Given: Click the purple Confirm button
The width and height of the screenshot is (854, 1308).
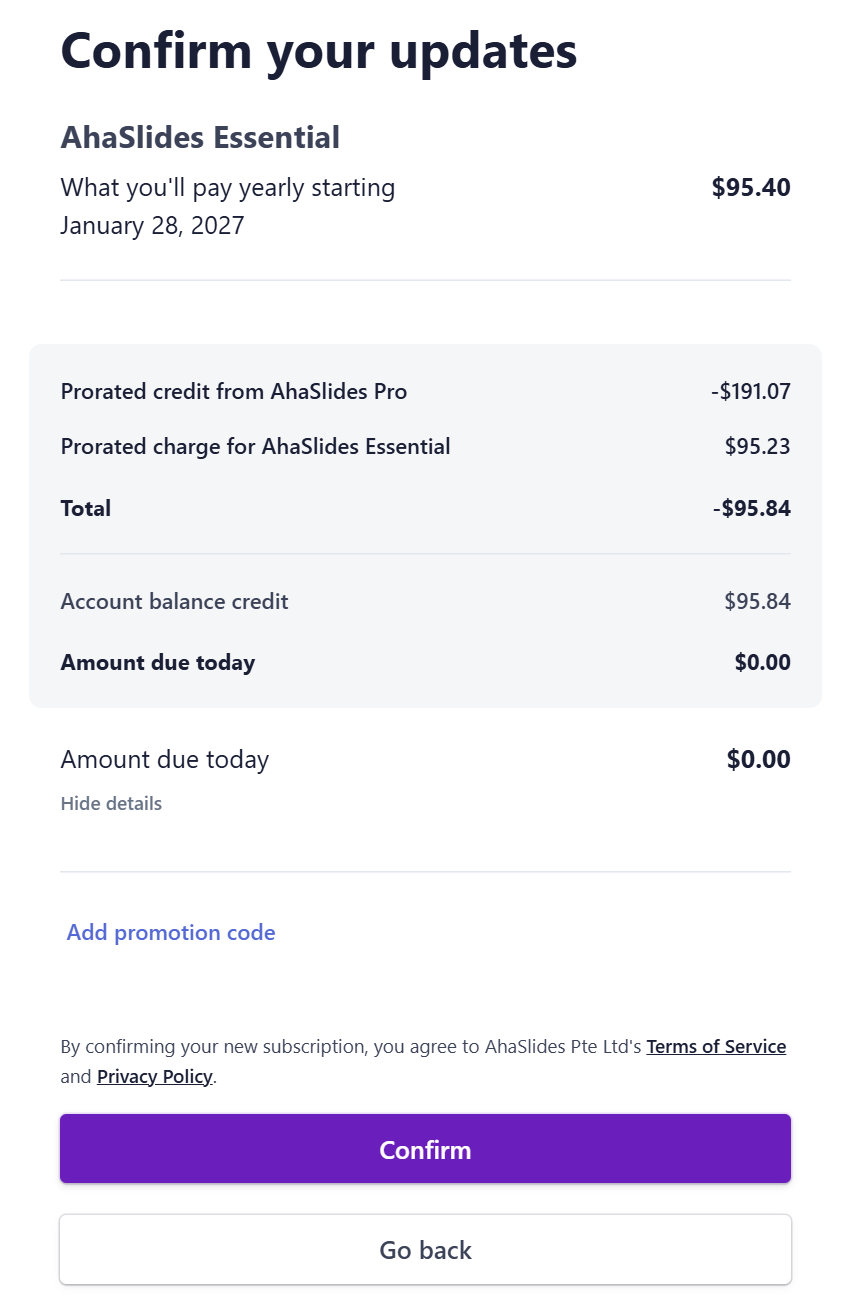Looking at the screenshot, I should [x=425, y=1149].
